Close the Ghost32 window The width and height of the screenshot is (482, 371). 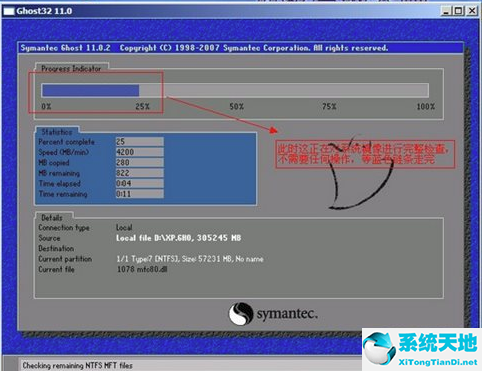472,11
